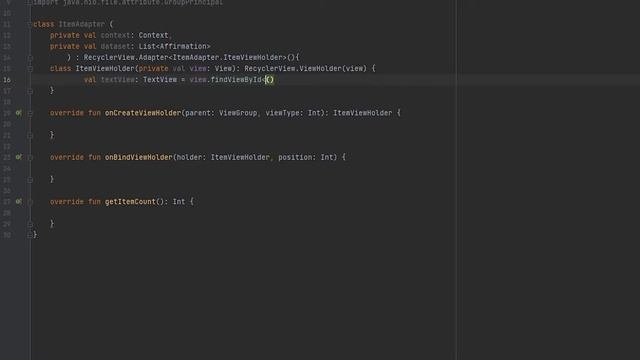Screen dimensions: 640x360
Task: Collapse the onBindViewHolder function fold marker
Action: (30, 157)
